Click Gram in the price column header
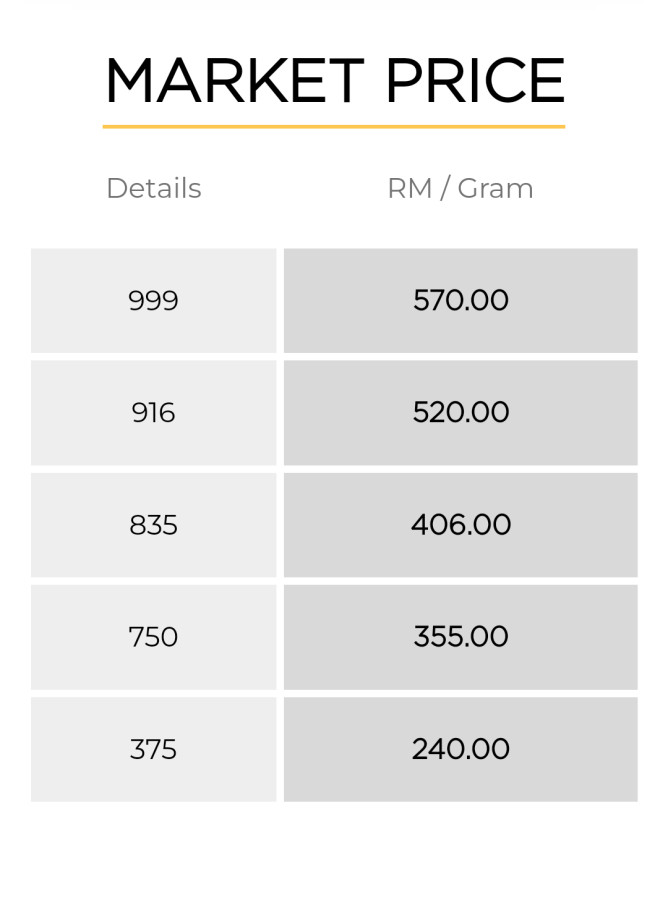Viewport: 668px width, 900px height. click(x=496, y=188)
